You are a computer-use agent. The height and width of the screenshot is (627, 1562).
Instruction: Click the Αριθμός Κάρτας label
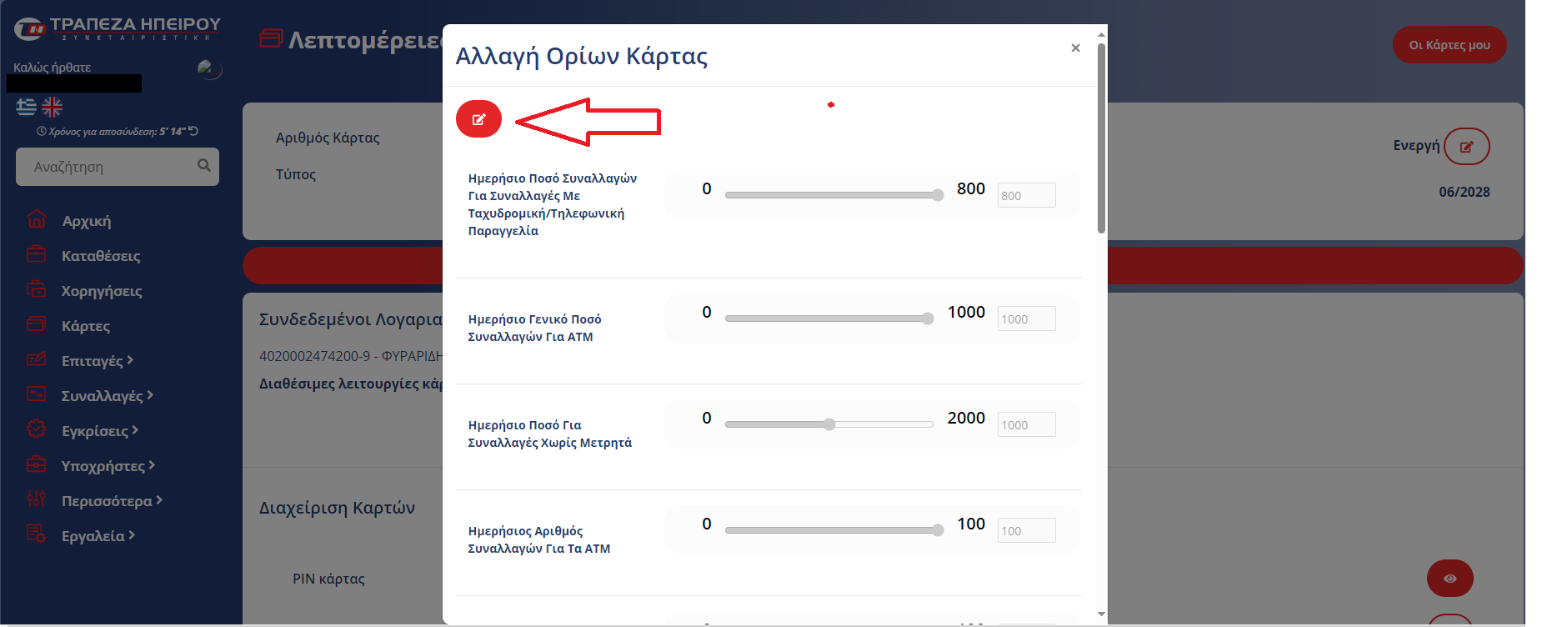[x=328, y=138]
